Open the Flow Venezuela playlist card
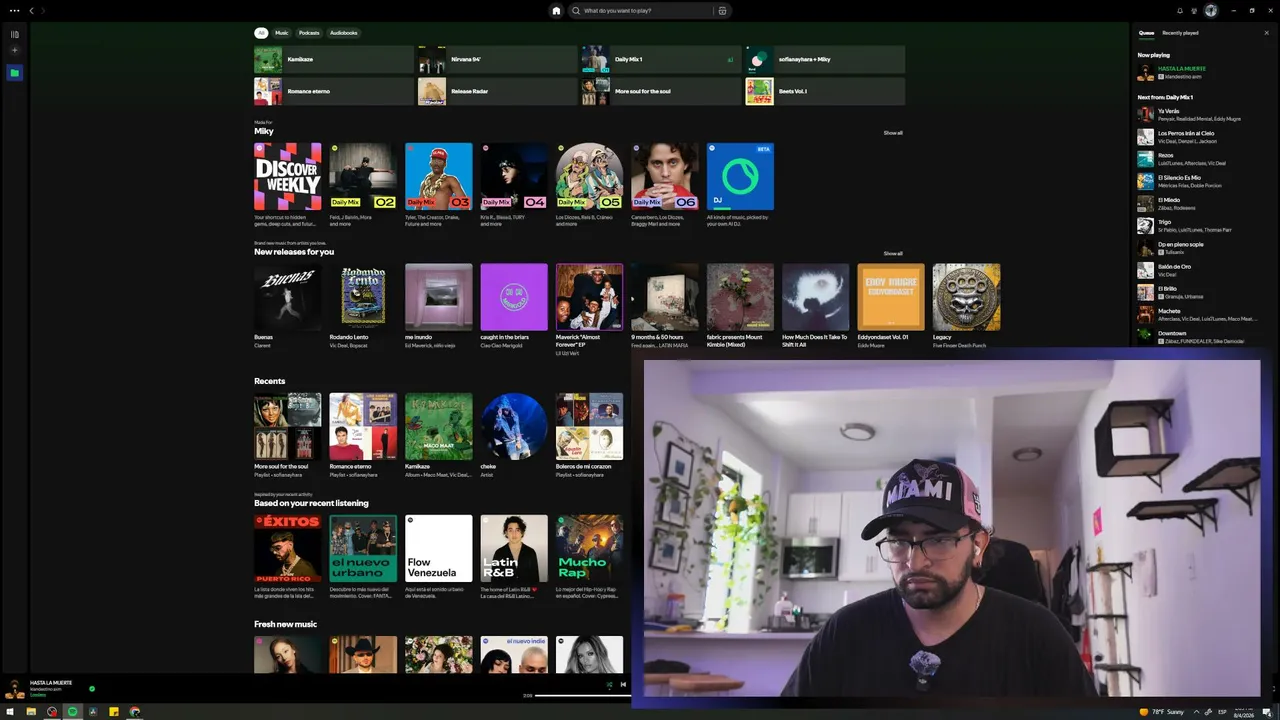 (439, 548)
